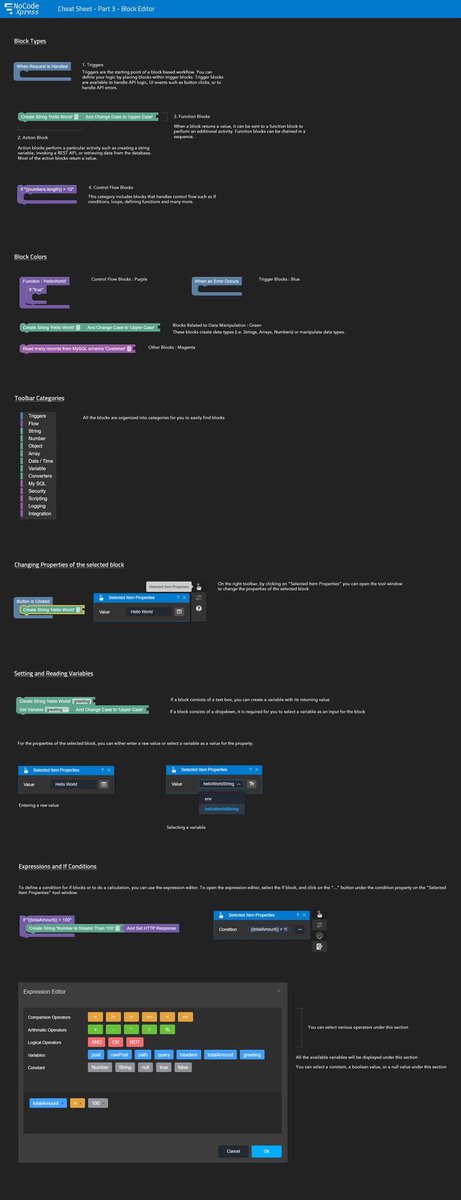461x1200 pixels.
Task: Add a Number constant
Action: 100,1067
